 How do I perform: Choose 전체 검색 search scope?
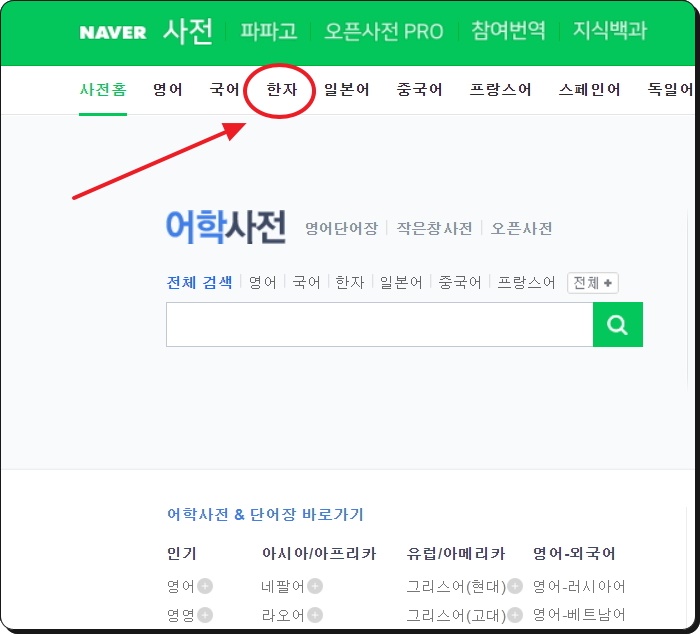click(x=200, y=283)
